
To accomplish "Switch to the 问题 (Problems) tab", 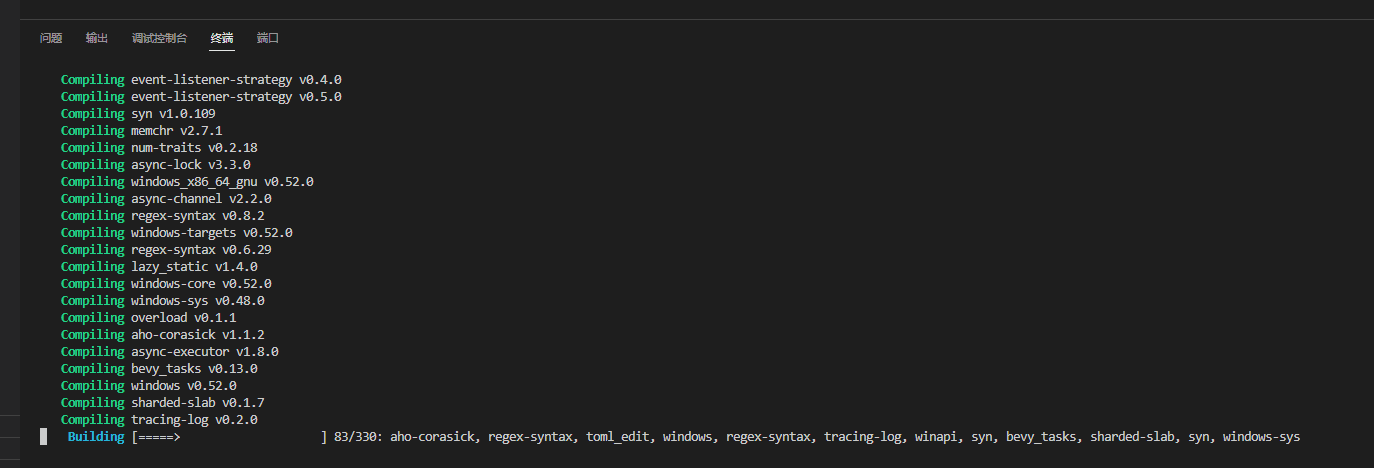I will coord(51,38).
